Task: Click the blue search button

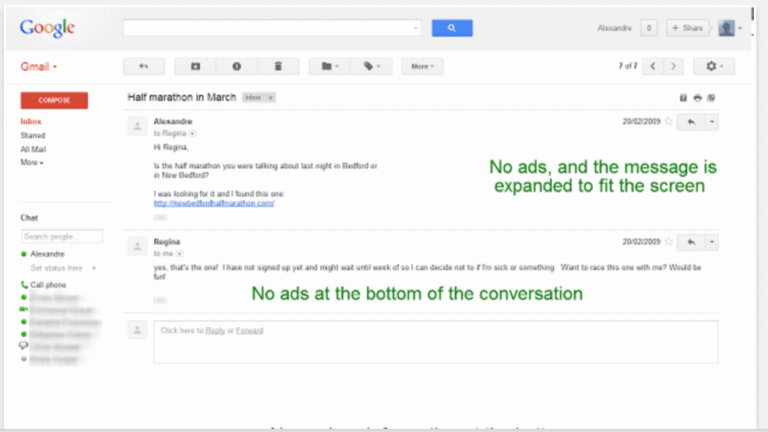Action: pyautogui.click(x=451, y=28)
